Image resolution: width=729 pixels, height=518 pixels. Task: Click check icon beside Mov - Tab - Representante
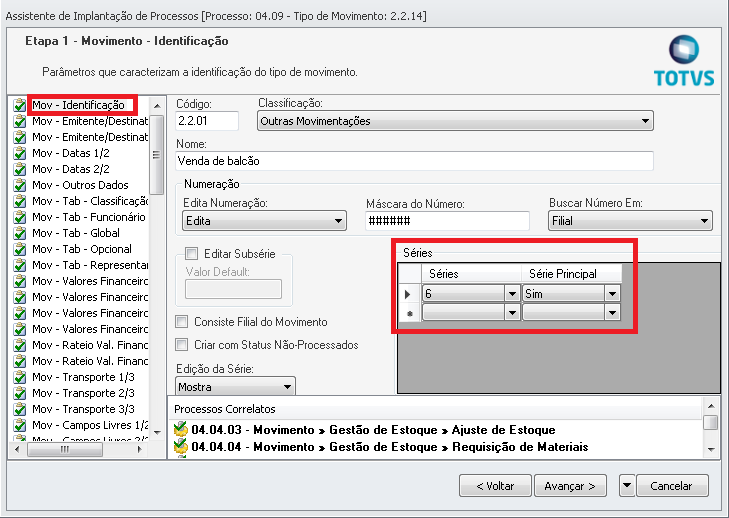[20, 266]
